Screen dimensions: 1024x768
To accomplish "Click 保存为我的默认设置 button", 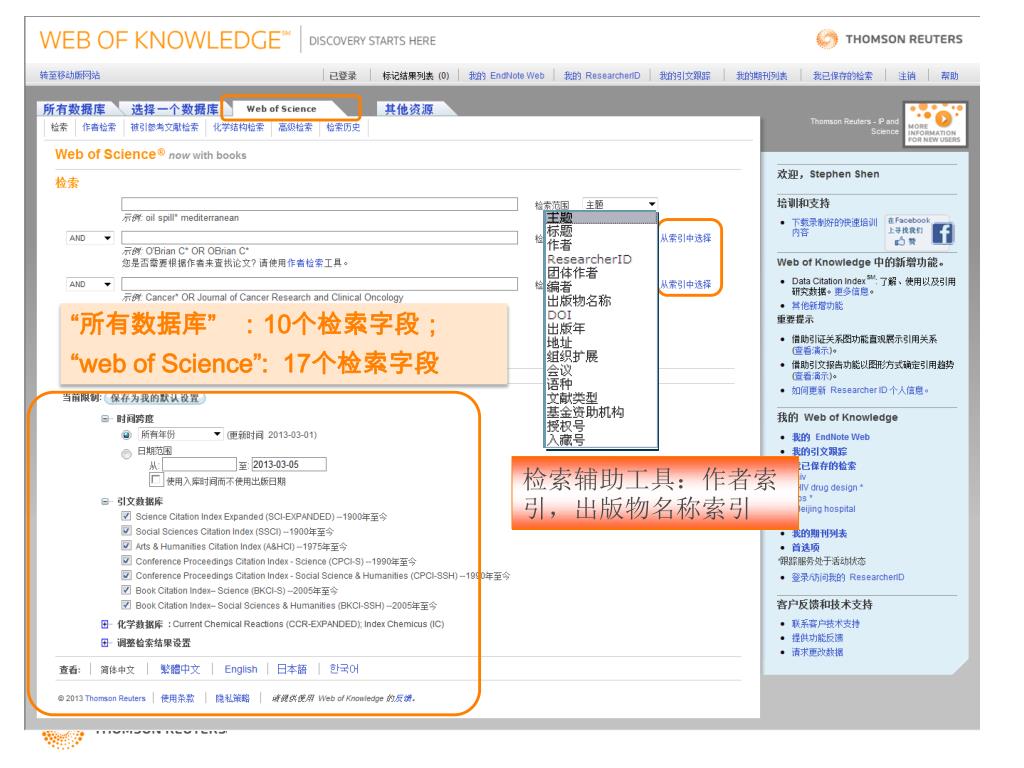I will (155, 398).
